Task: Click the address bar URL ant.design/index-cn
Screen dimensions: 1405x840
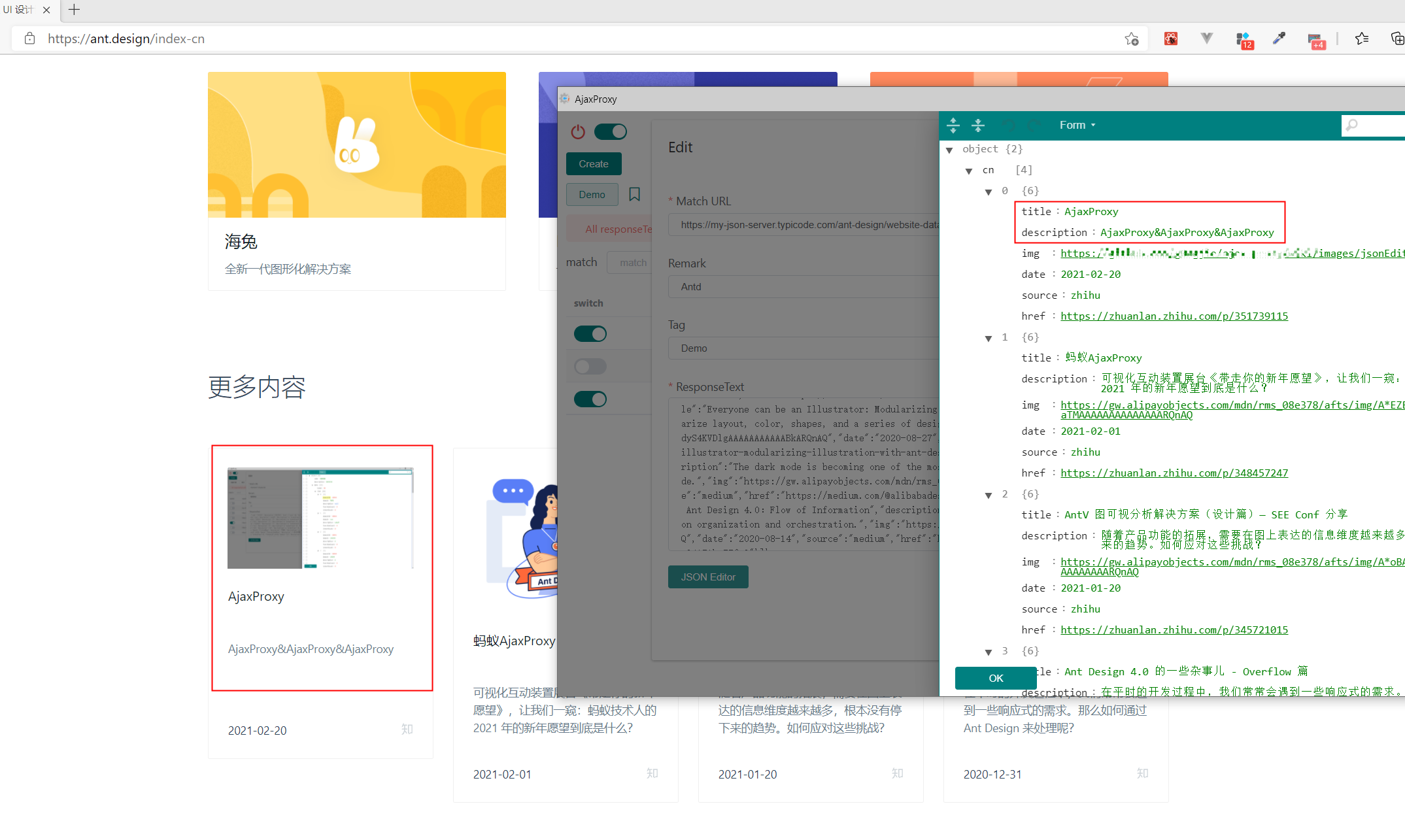Action: pyautogui.click(x=126, y=39)
